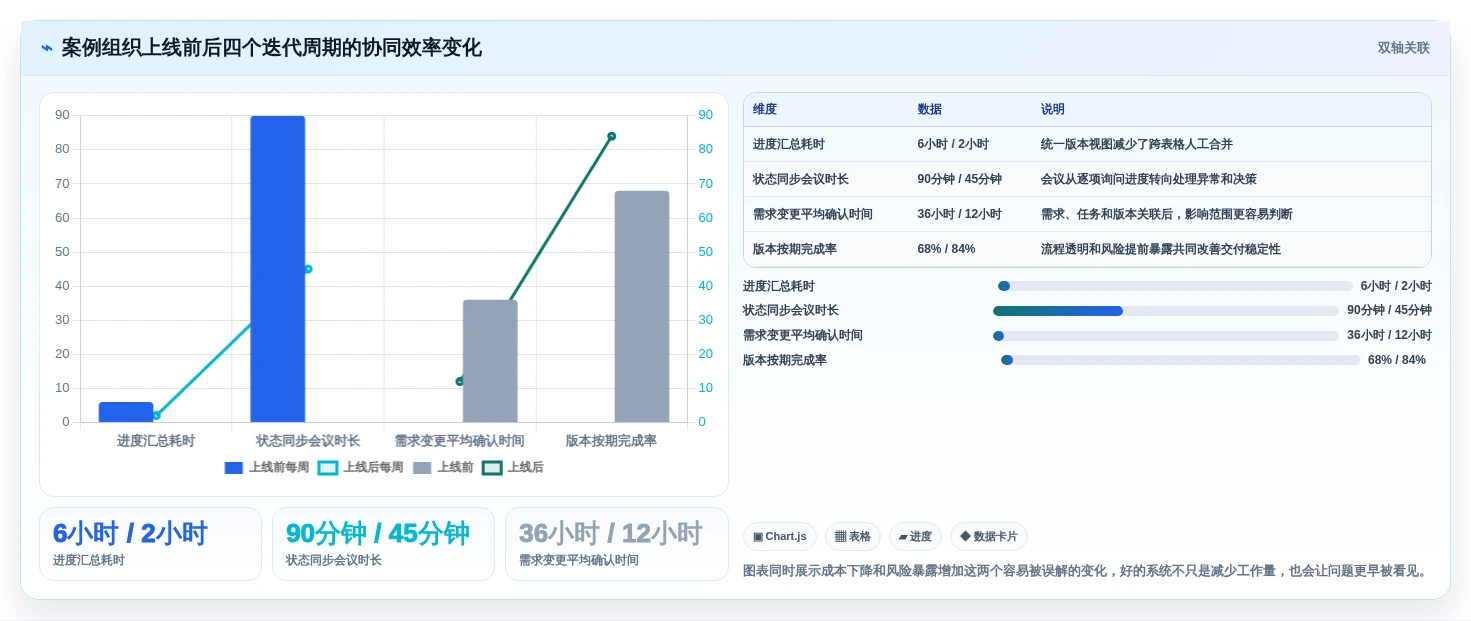Click the 36小时 / 12小时 data card
The height and width of the screenshot is (621, 1471).
(x=617, y=544)
